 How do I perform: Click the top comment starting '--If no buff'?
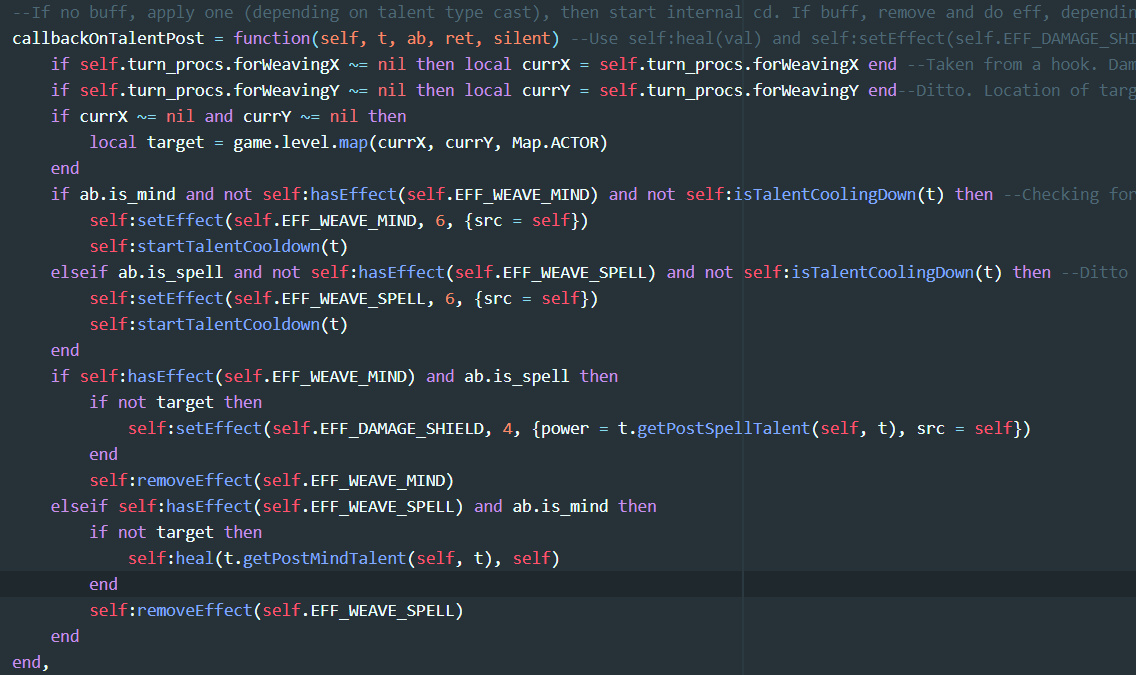point(574,12)
